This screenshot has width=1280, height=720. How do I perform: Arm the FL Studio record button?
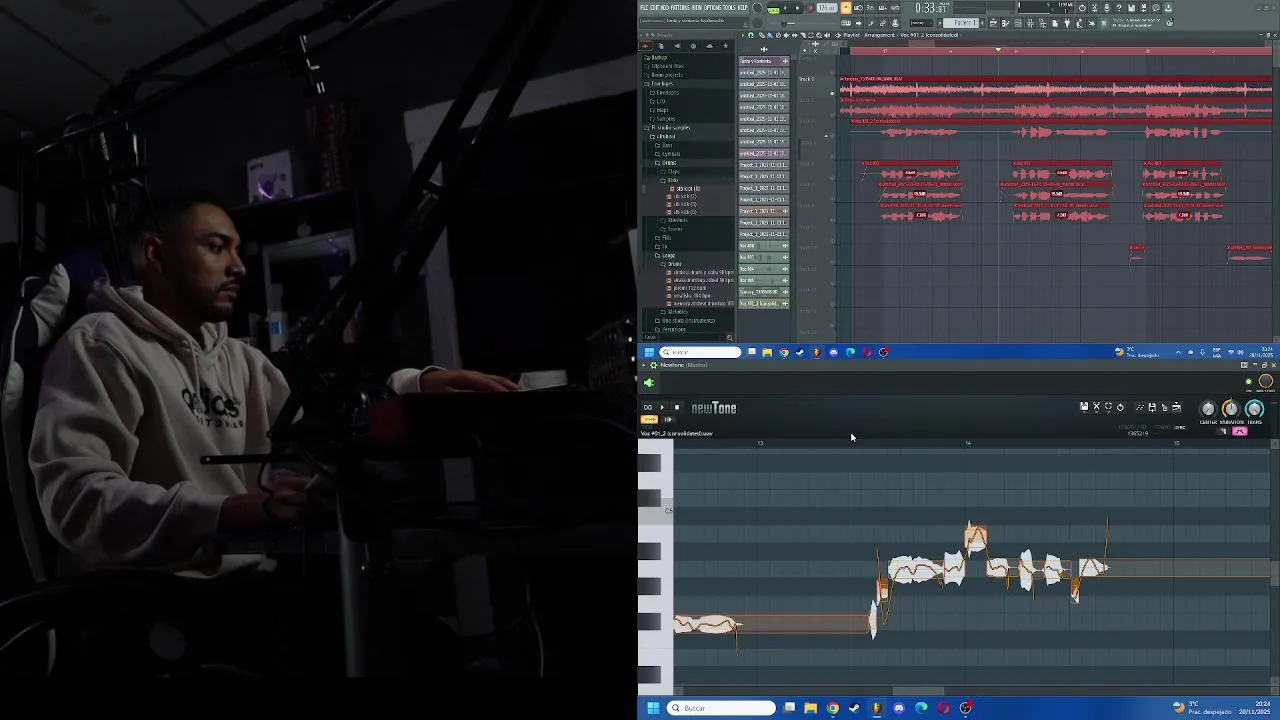point(810,8)
